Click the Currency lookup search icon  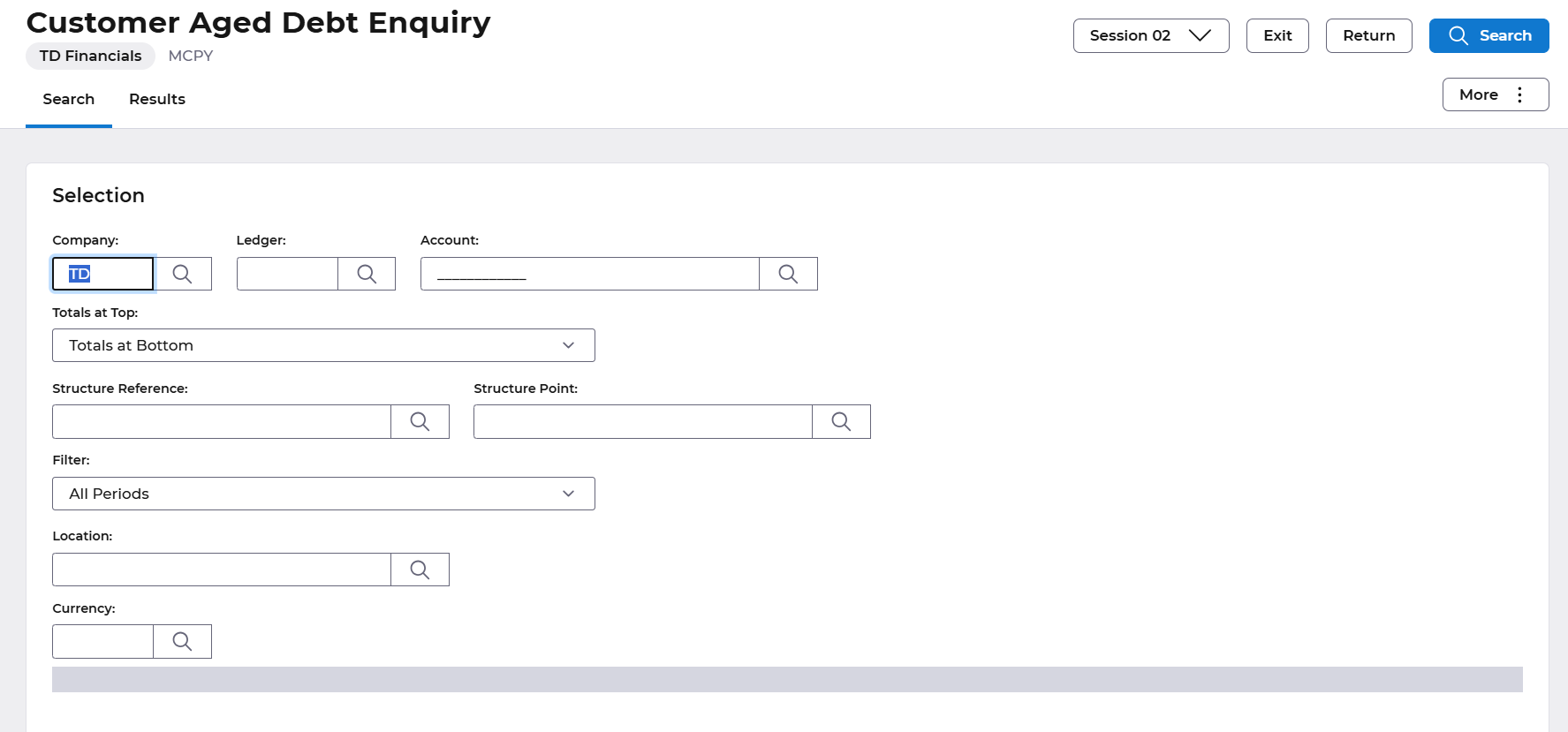(183, 642)
